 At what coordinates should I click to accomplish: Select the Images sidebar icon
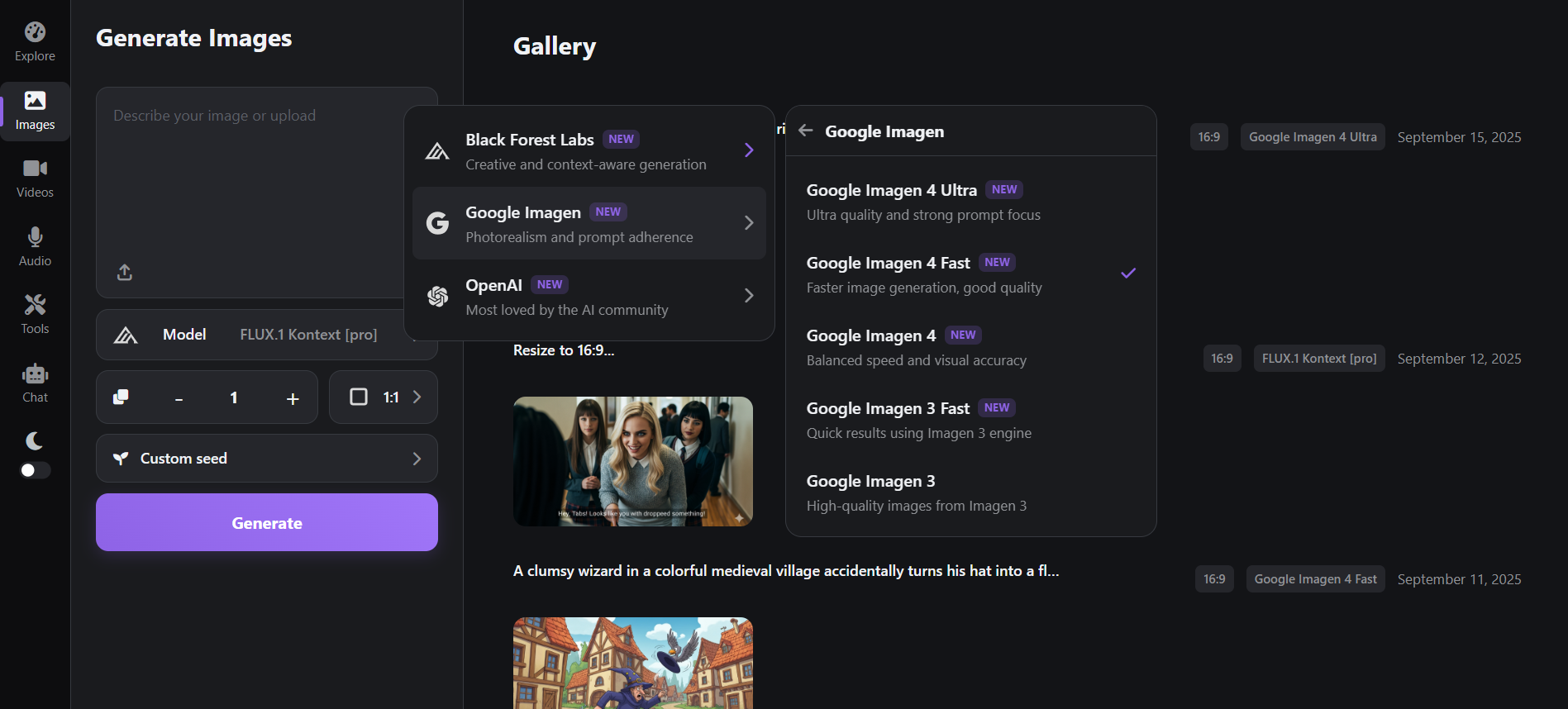35,101
